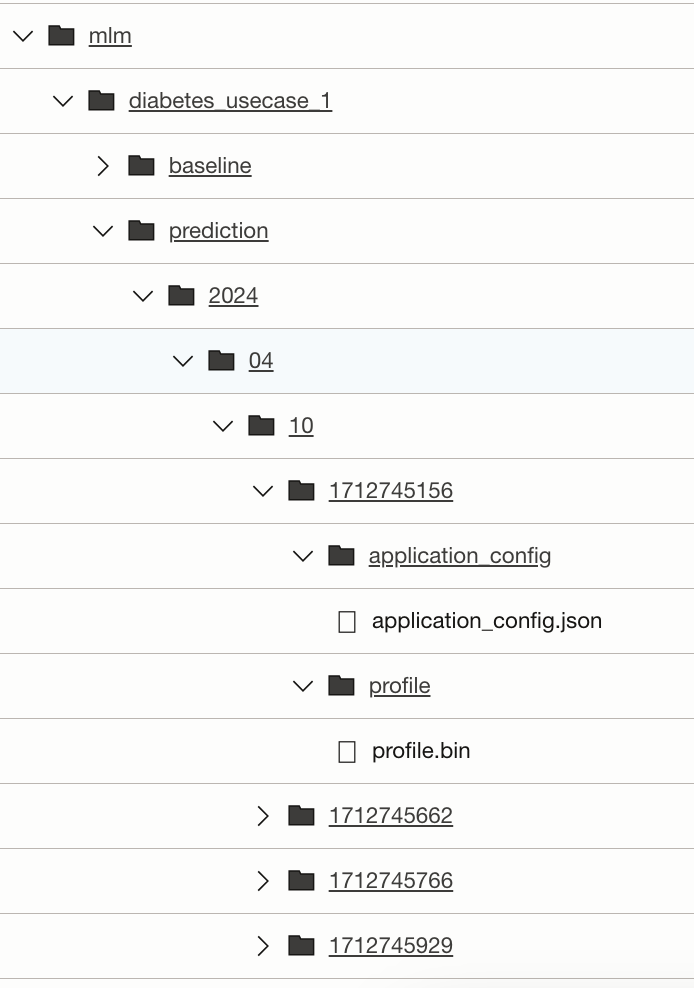Click the mlm folder icon
Image resolution: width=694 pixels, height=988 pixels.
click(x=61, y=35)
